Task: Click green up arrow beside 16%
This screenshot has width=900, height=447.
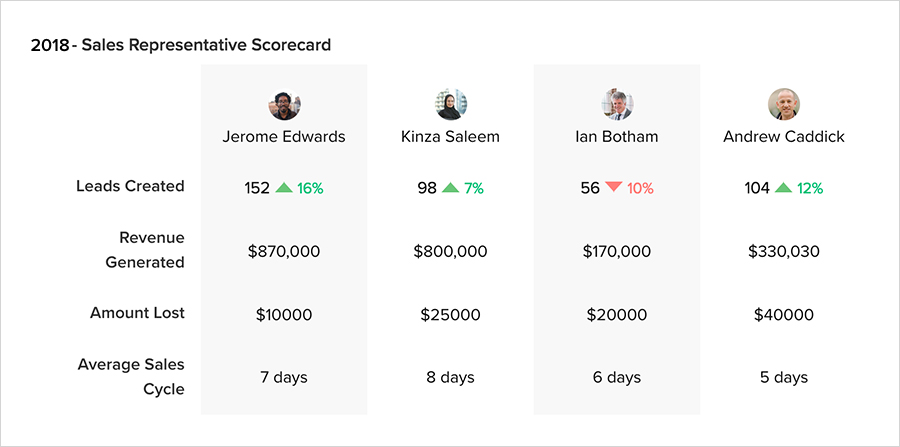Action: [284, 187]
